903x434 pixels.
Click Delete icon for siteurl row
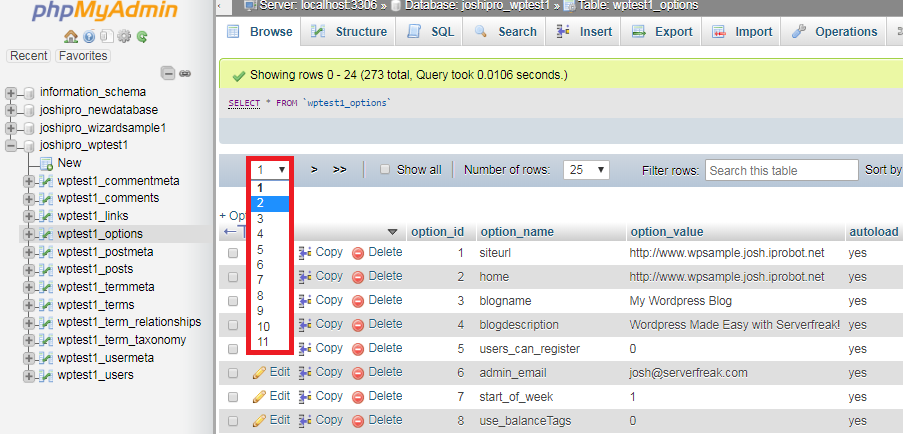coord(358,253)
